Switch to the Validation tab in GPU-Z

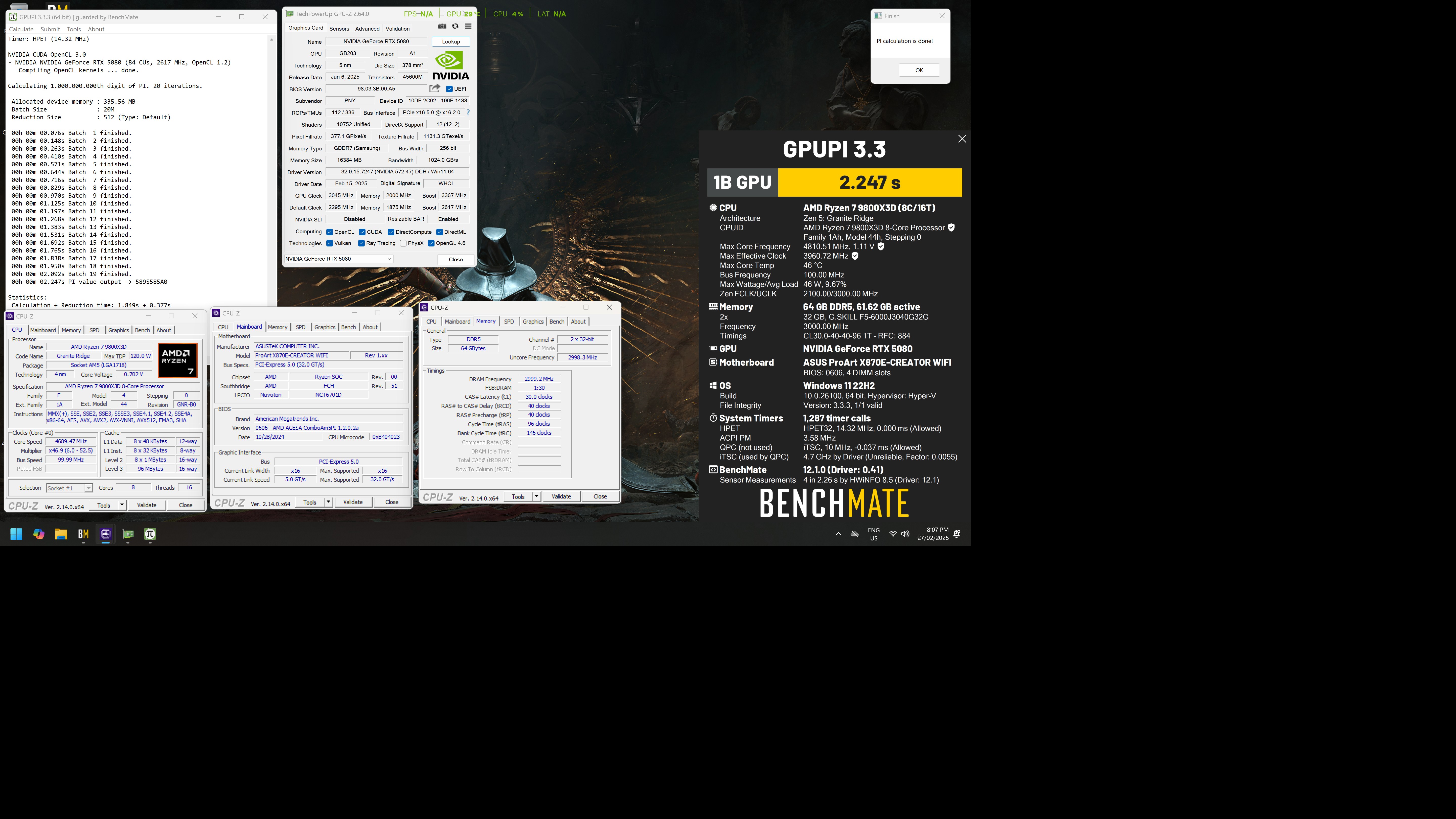coord(397,28)
